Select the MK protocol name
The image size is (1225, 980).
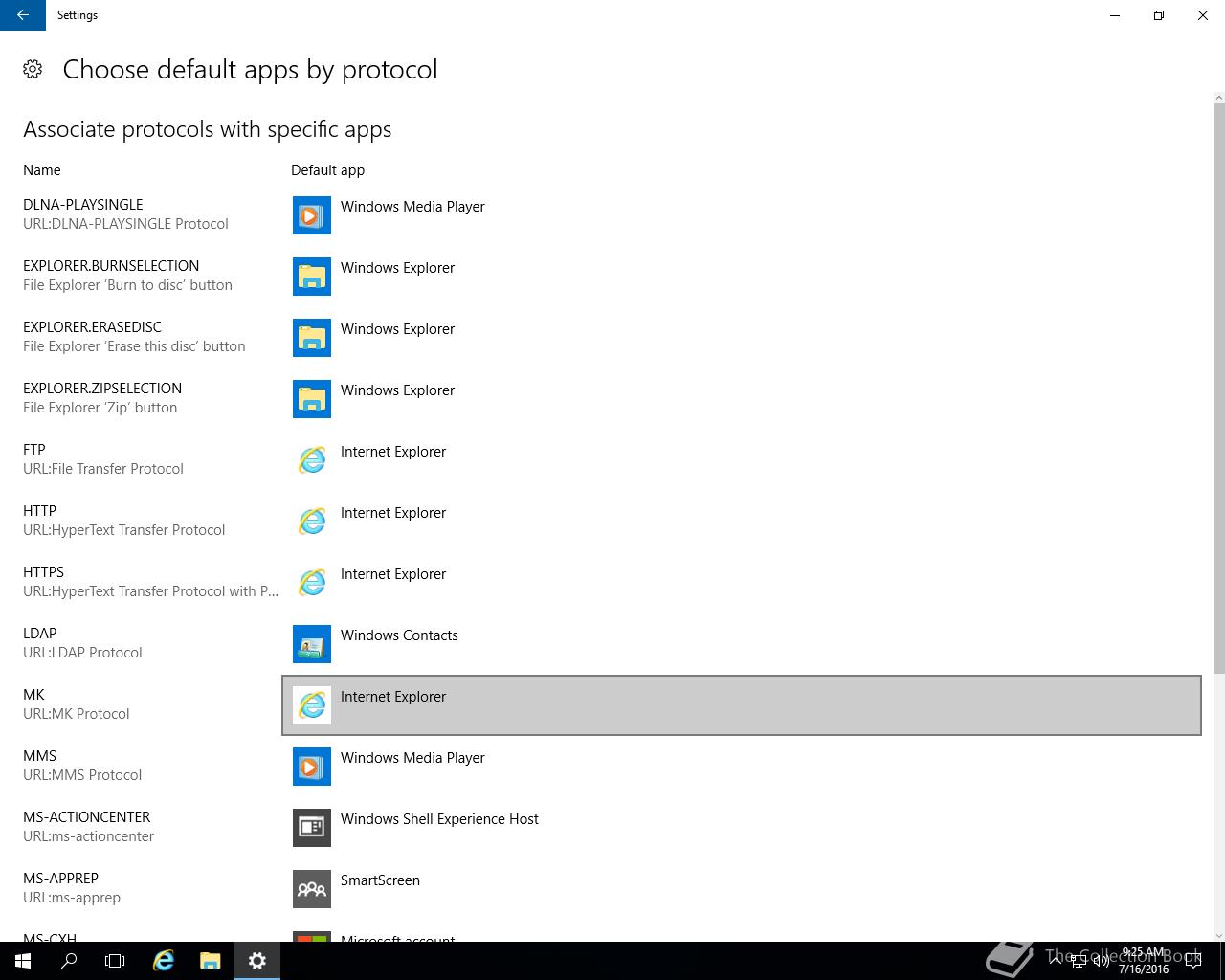pos(33,695)
